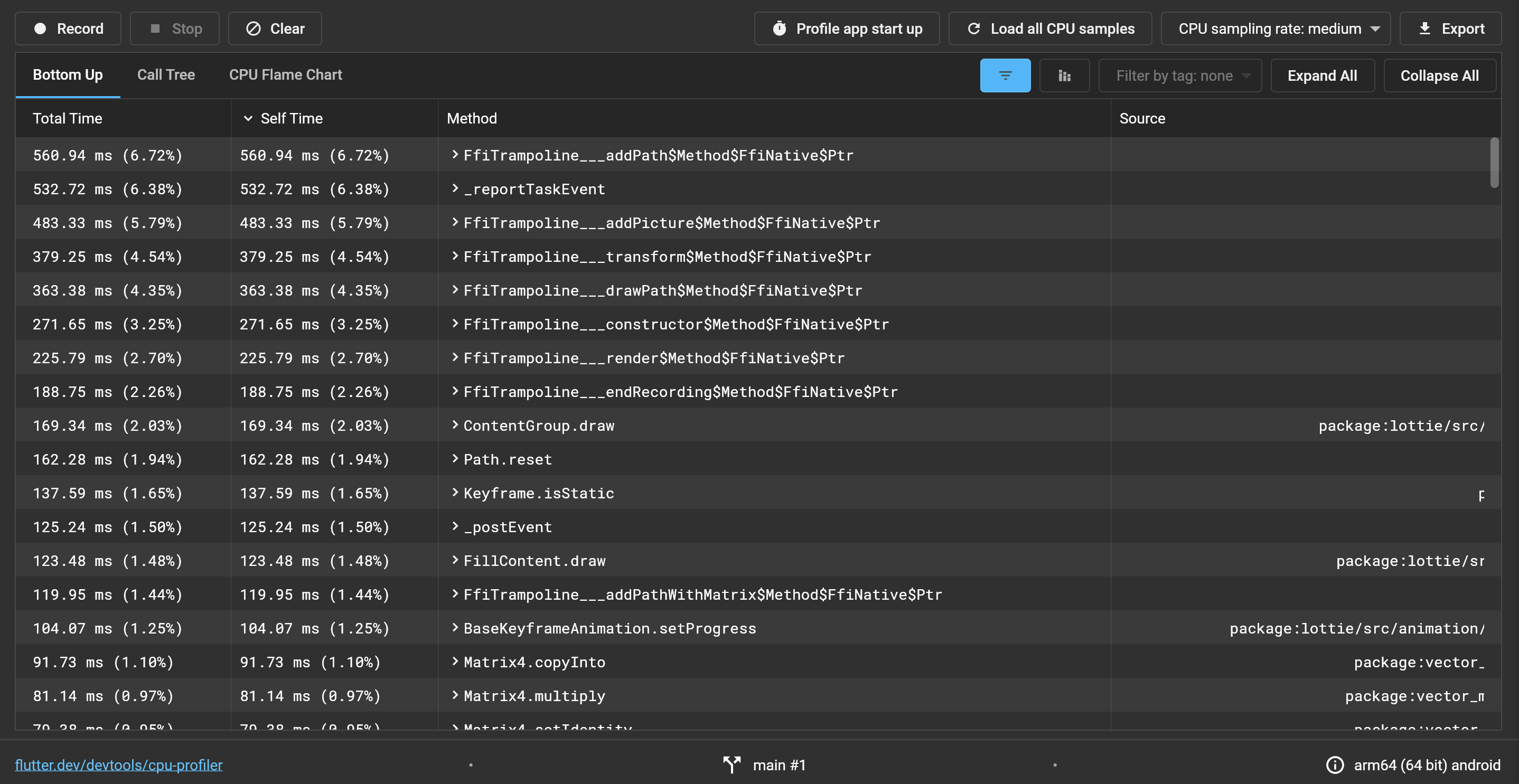
Task: Expand FfiTrampoline___drawPath row
Action: (455, 289)
